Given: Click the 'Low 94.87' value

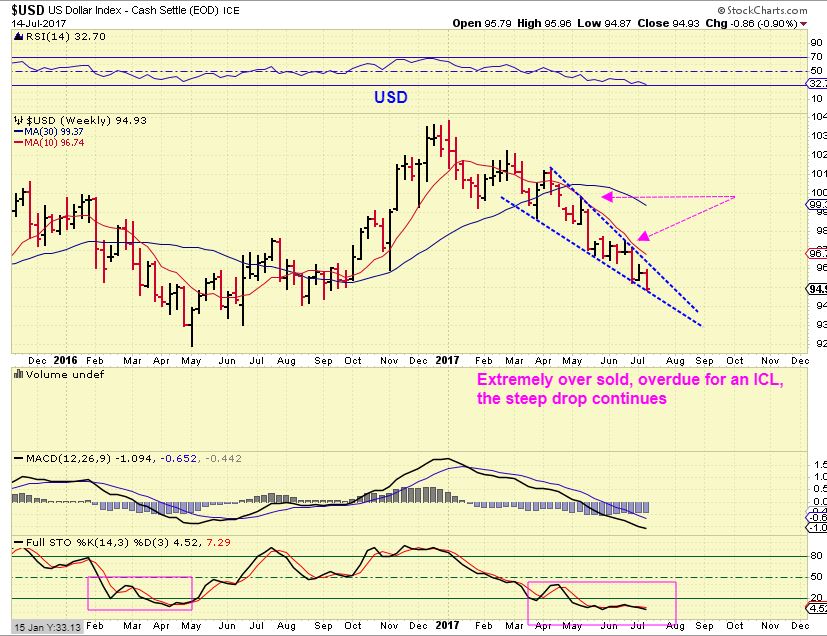Looking at the screenshot, I should pos(604,23).
